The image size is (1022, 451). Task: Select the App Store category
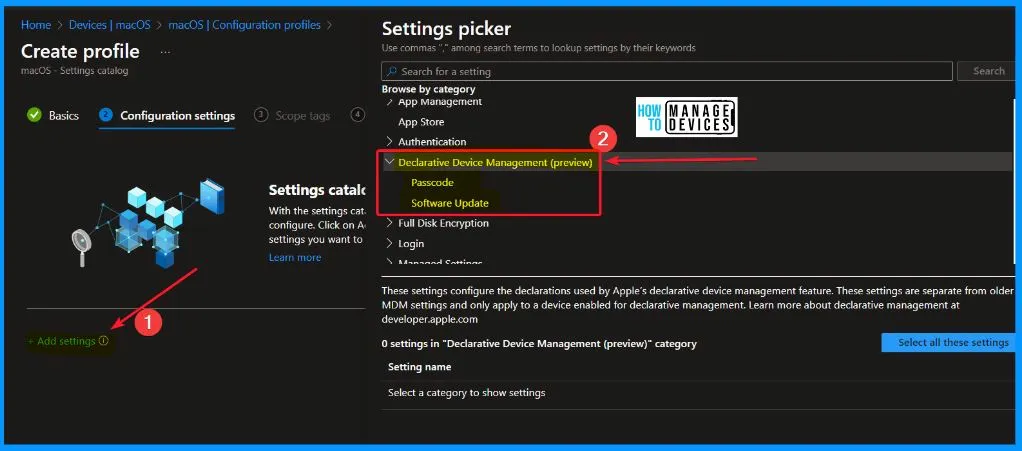421,122
